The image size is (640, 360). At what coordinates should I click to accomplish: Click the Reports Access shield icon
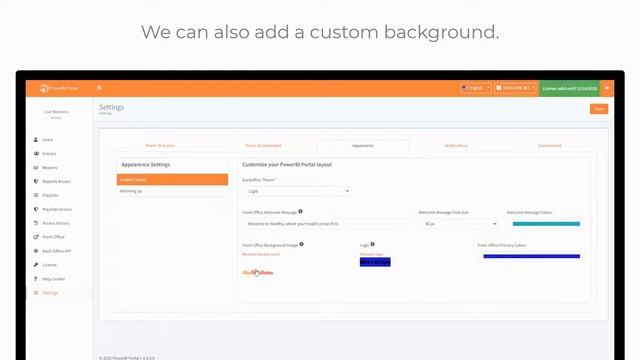point(36,181)
